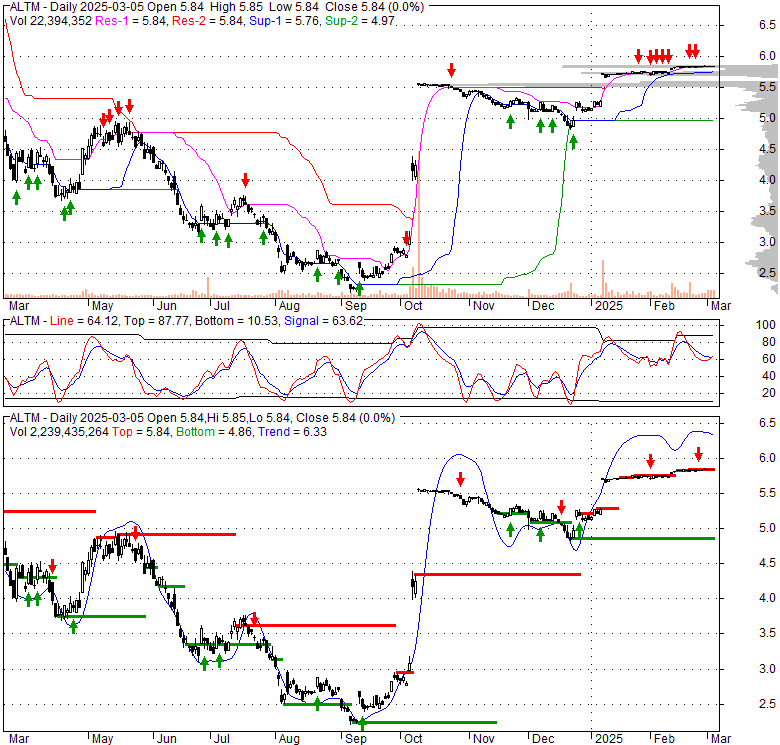Click the "4.0" price on the top chart's axis
The height and width of the screenshot is (745, 780).
point(767,180)
